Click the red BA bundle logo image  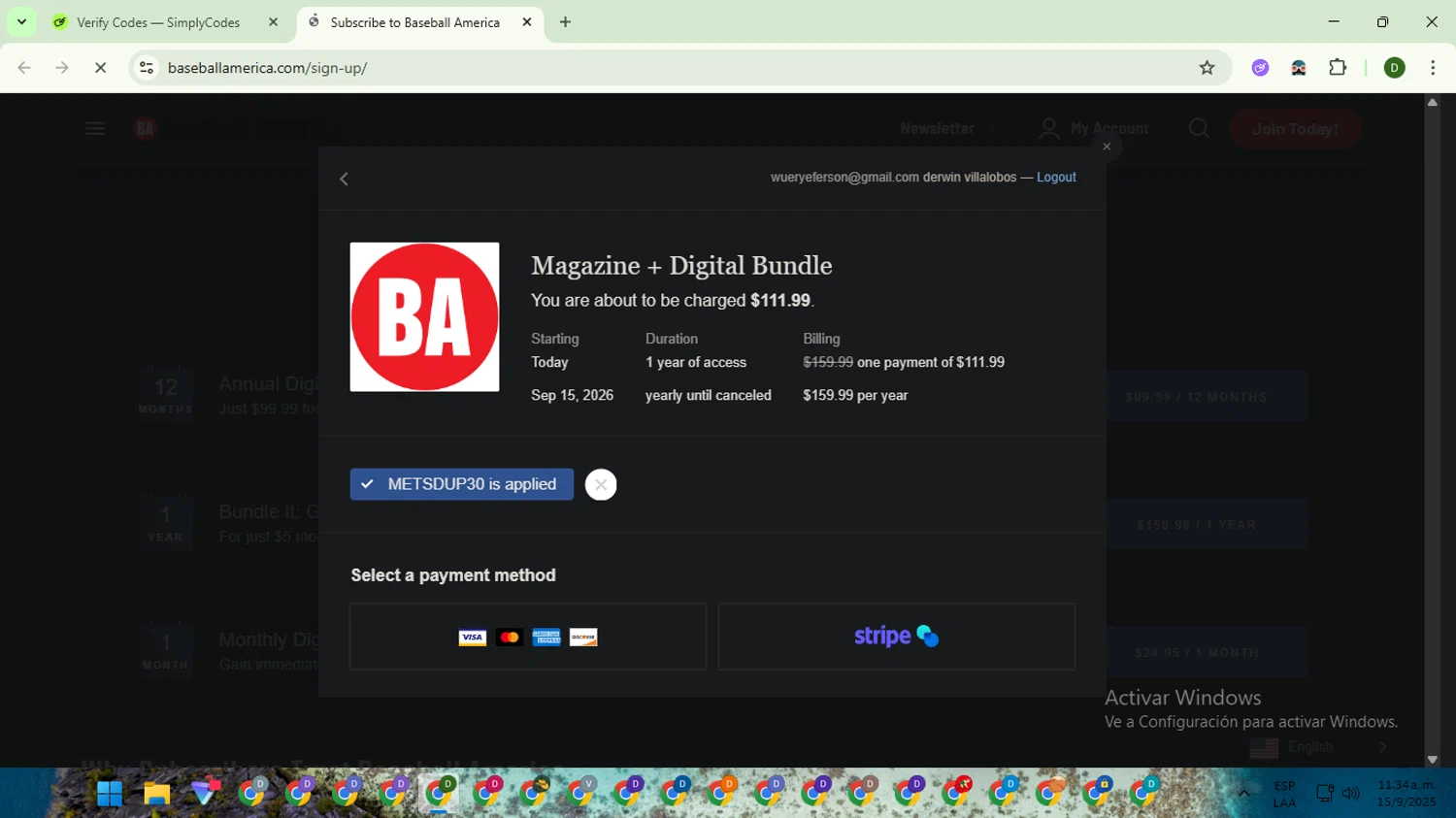point(424,317)
